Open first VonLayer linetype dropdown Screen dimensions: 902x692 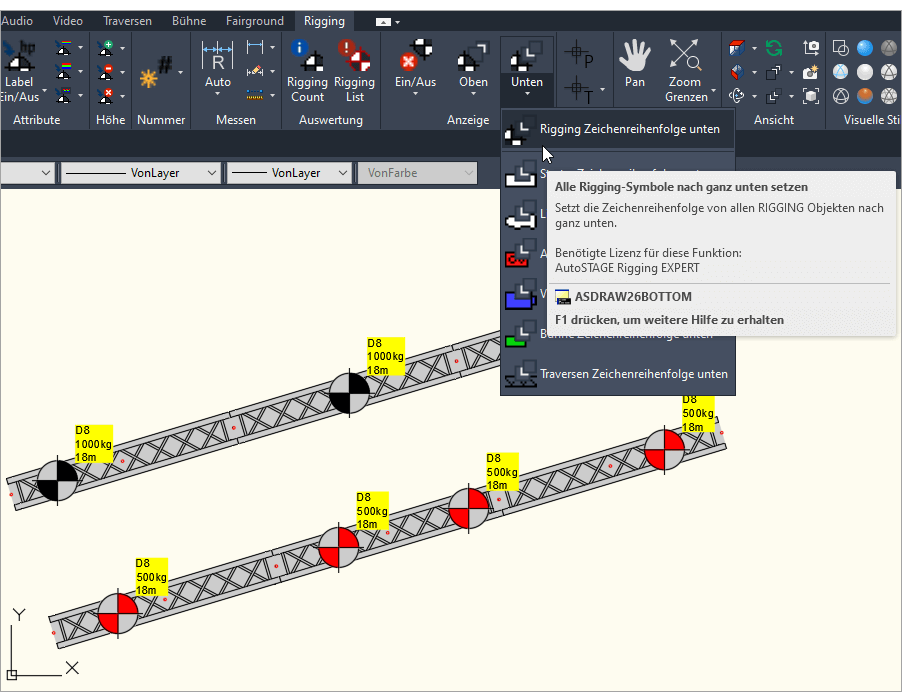[x=141, y=173]
